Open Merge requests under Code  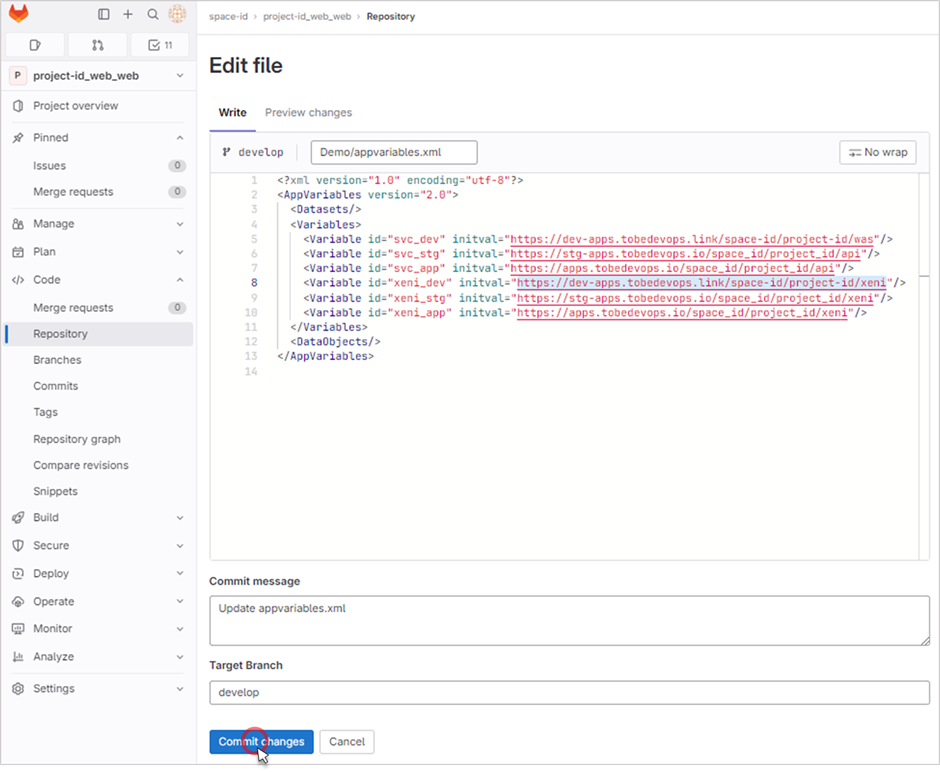coord(99,308)
